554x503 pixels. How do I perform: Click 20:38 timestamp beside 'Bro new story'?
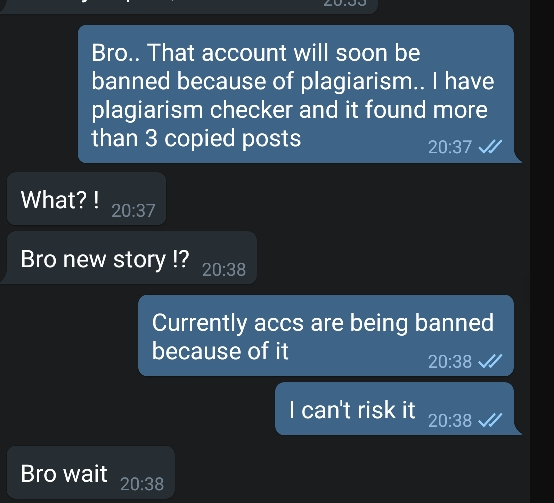pos(224,270)
